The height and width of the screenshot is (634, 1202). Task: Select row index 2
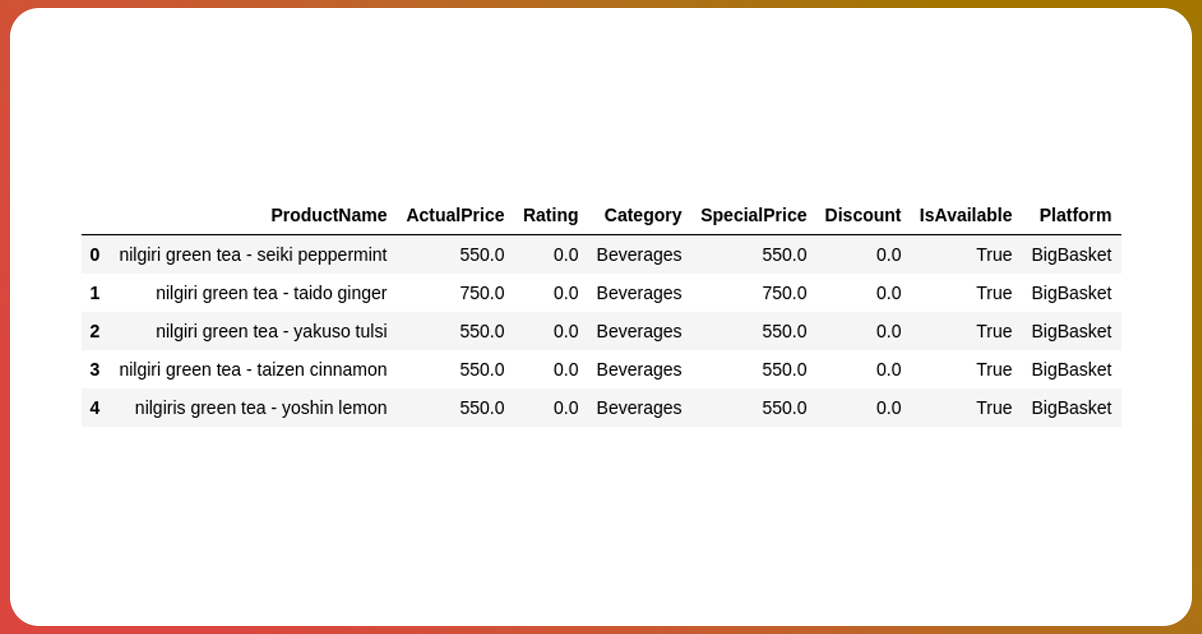tap(95, 331)
